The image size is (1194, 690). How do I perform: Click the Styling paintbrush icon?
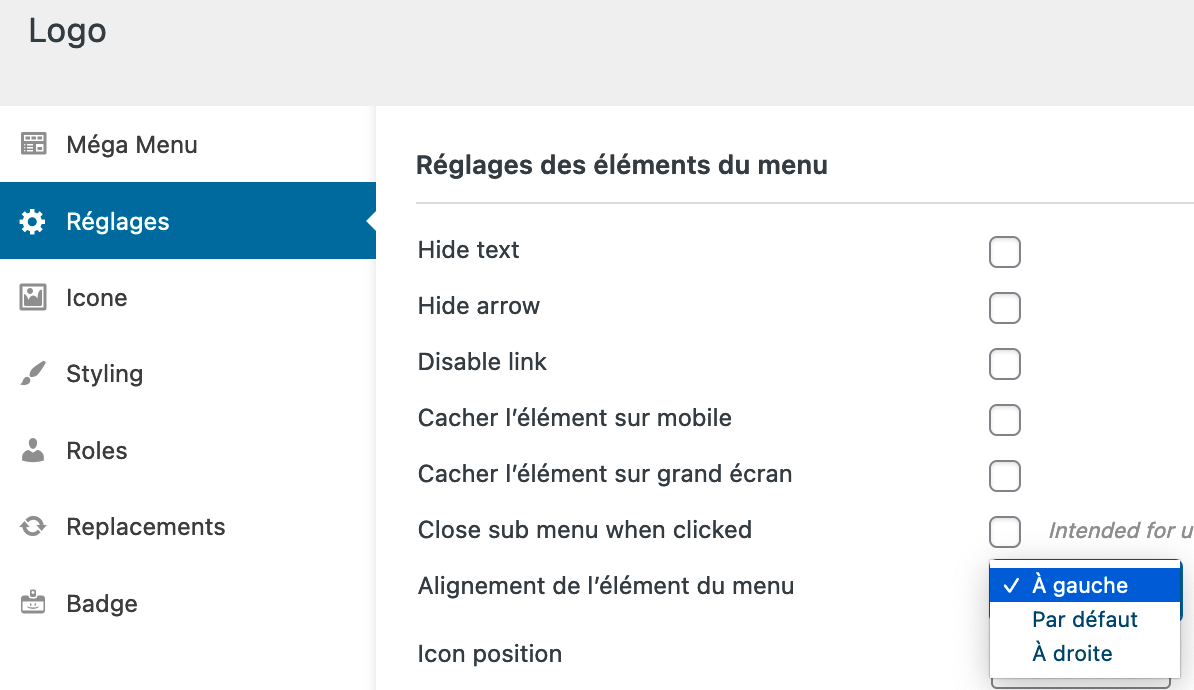[x=34, y=374]
